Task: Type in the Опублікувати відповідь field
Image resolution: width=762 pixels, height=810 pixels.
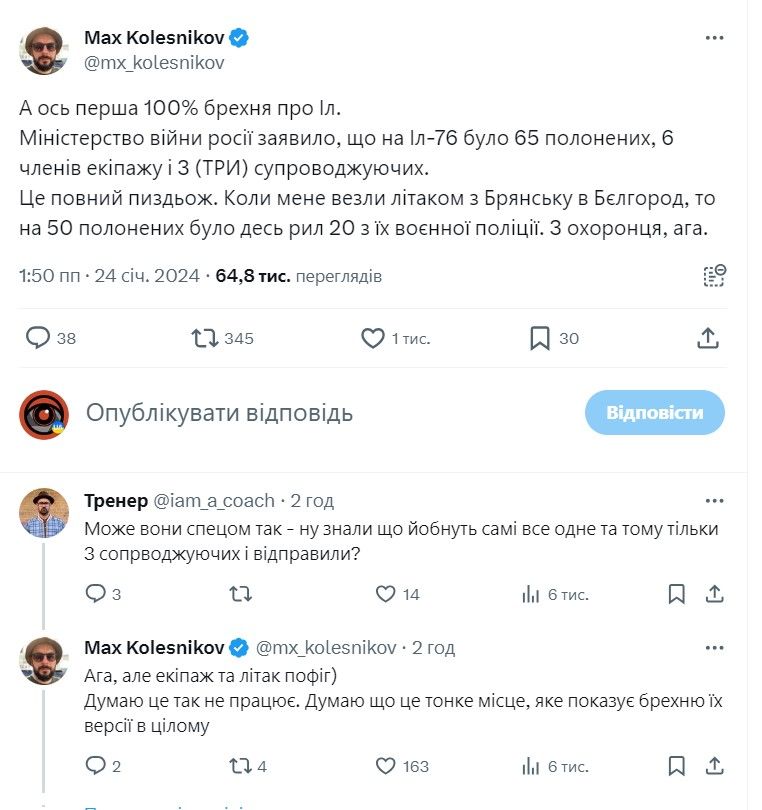Action: (300, 412)
